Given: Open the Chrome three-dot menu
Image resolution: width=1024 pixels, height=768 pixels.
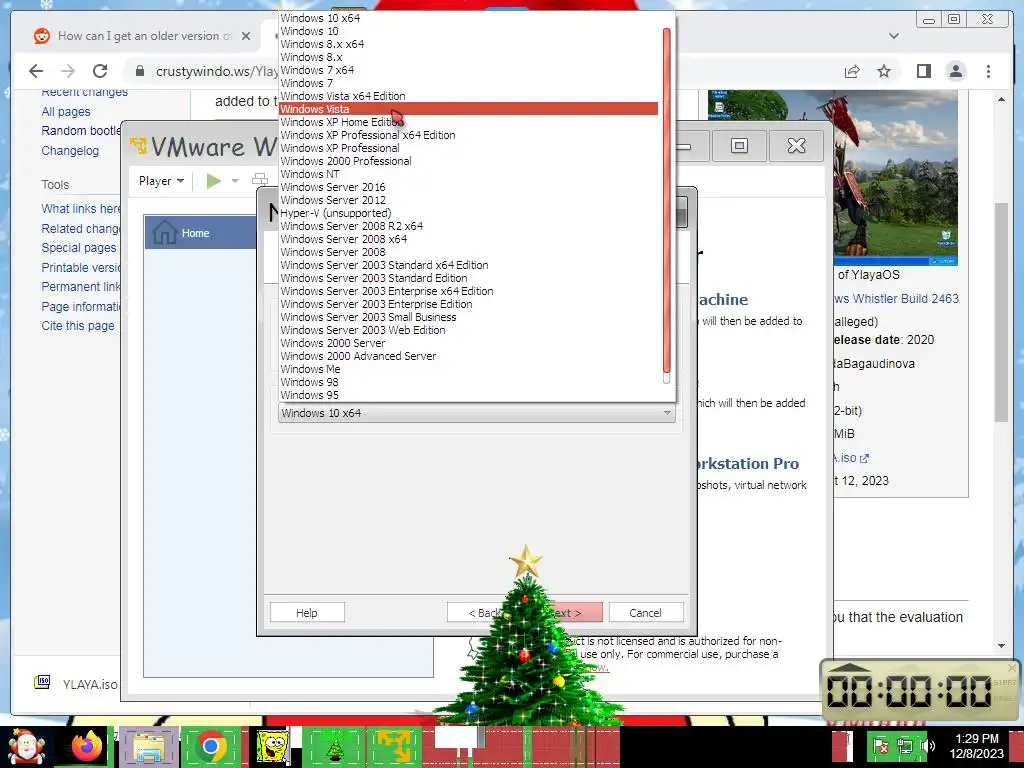Looking at the screenshot, I should (x=988, y=71).
